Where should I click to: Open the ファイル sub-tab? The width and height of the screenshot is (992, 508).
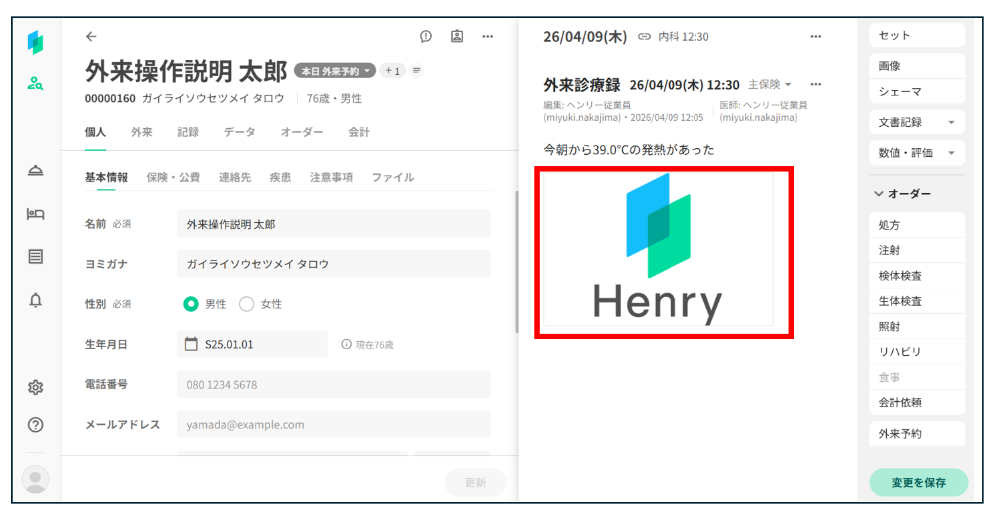coord(393,177)
